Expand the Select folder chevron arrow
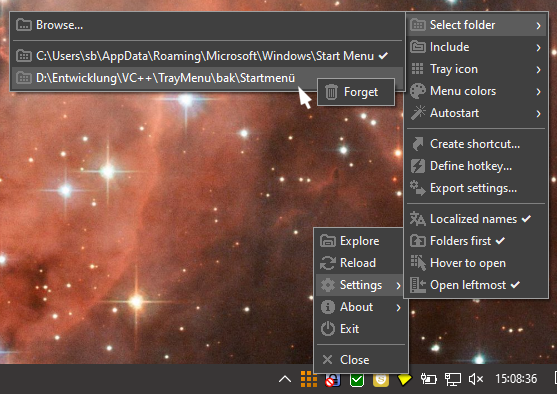The width and height of the screenshot is (557, 394). tap(539, 25)
